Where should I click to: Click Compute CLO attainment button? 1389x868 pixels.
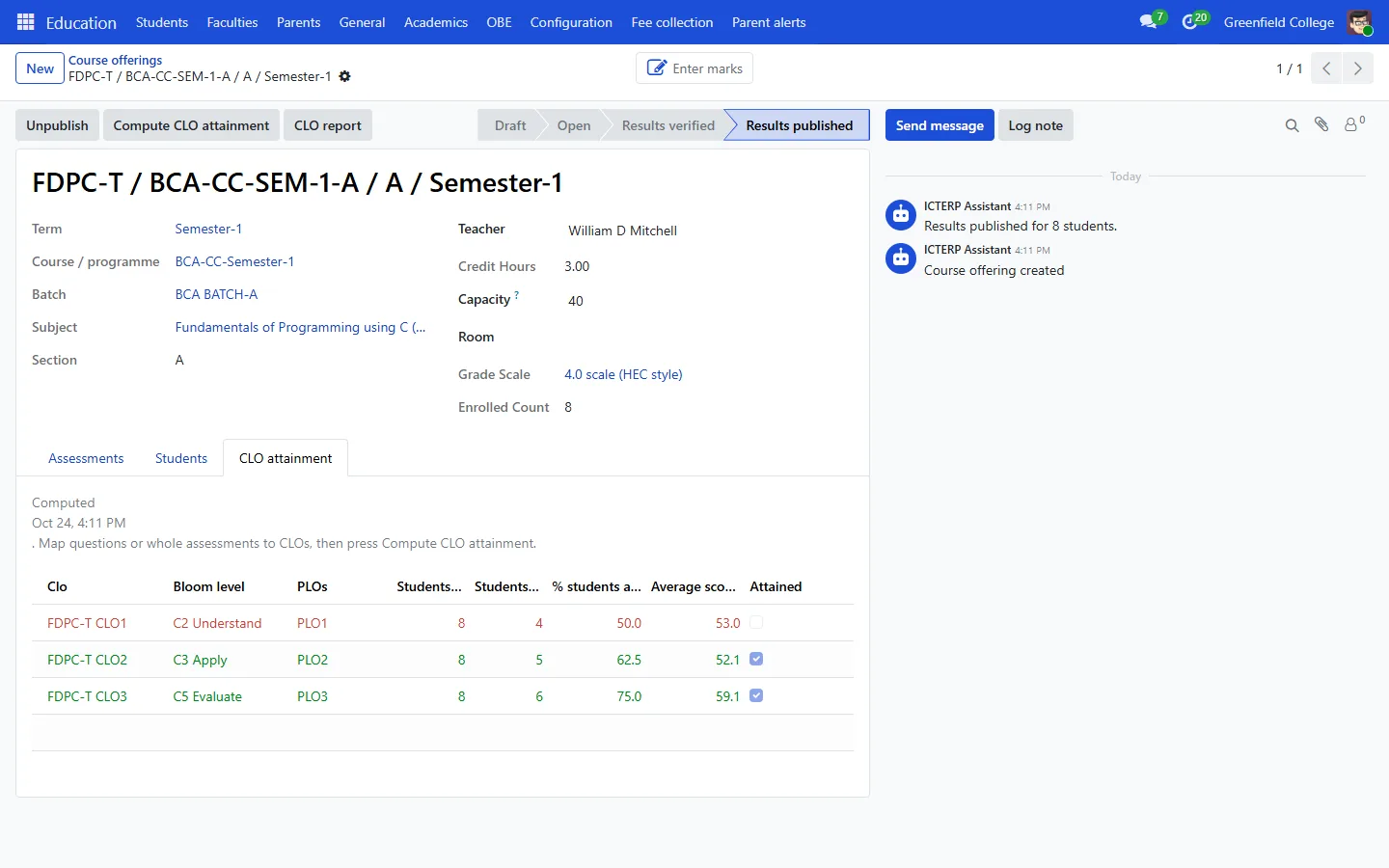click(191, 125)
